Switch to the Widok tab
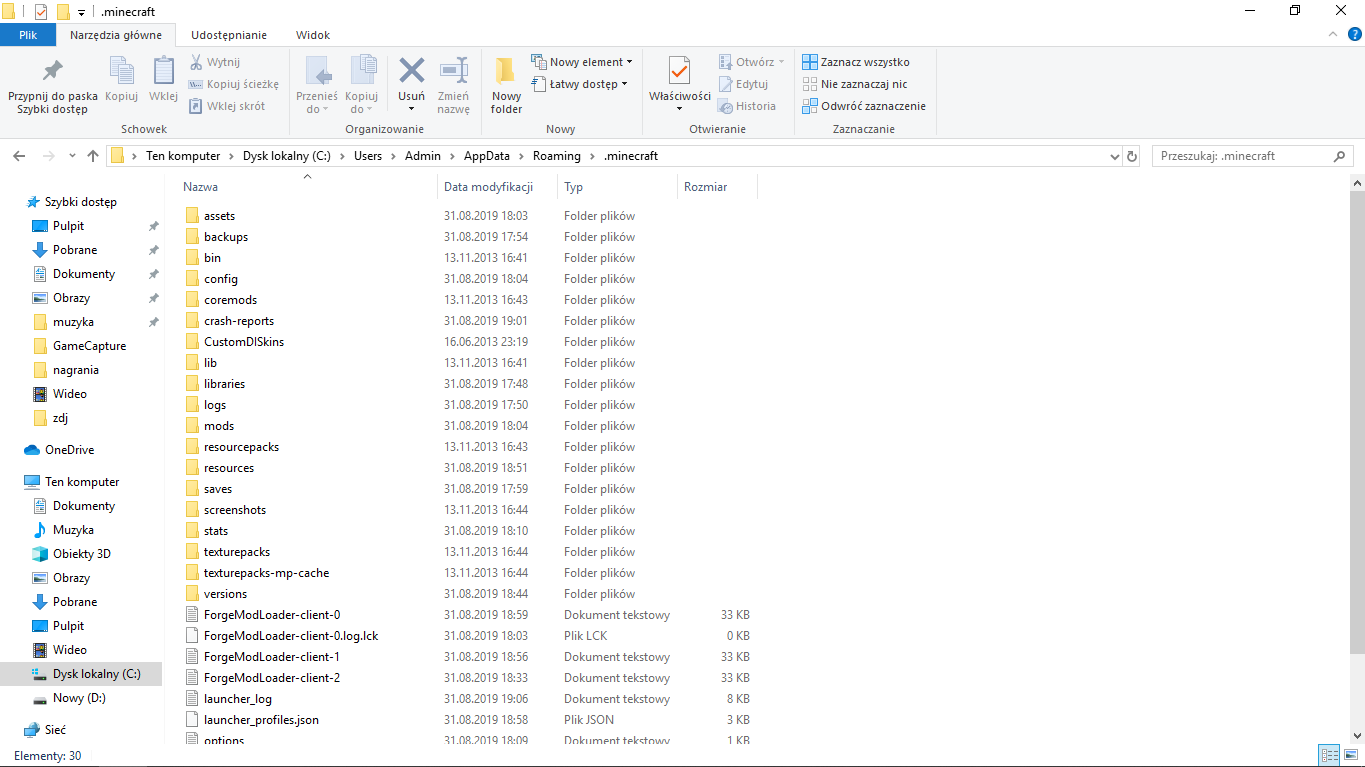The width and height of the screenshot is (1365, 767). pos(312,35)
